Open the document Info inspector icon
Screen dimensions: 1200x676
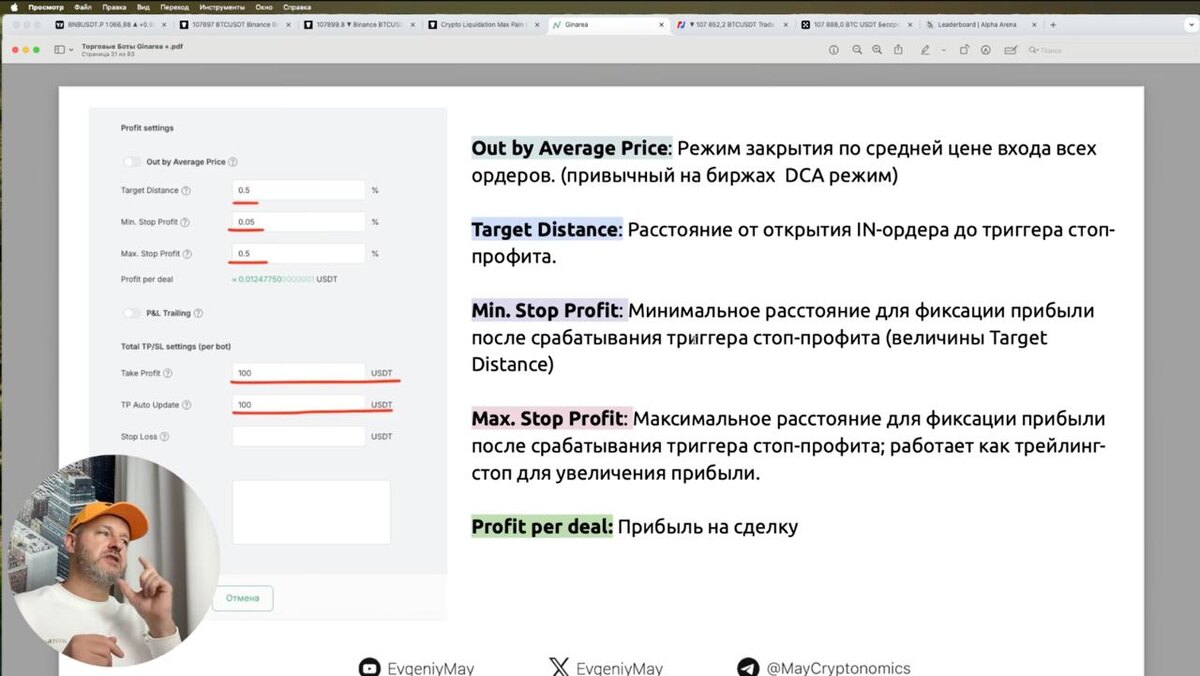[x=833, y=49]
